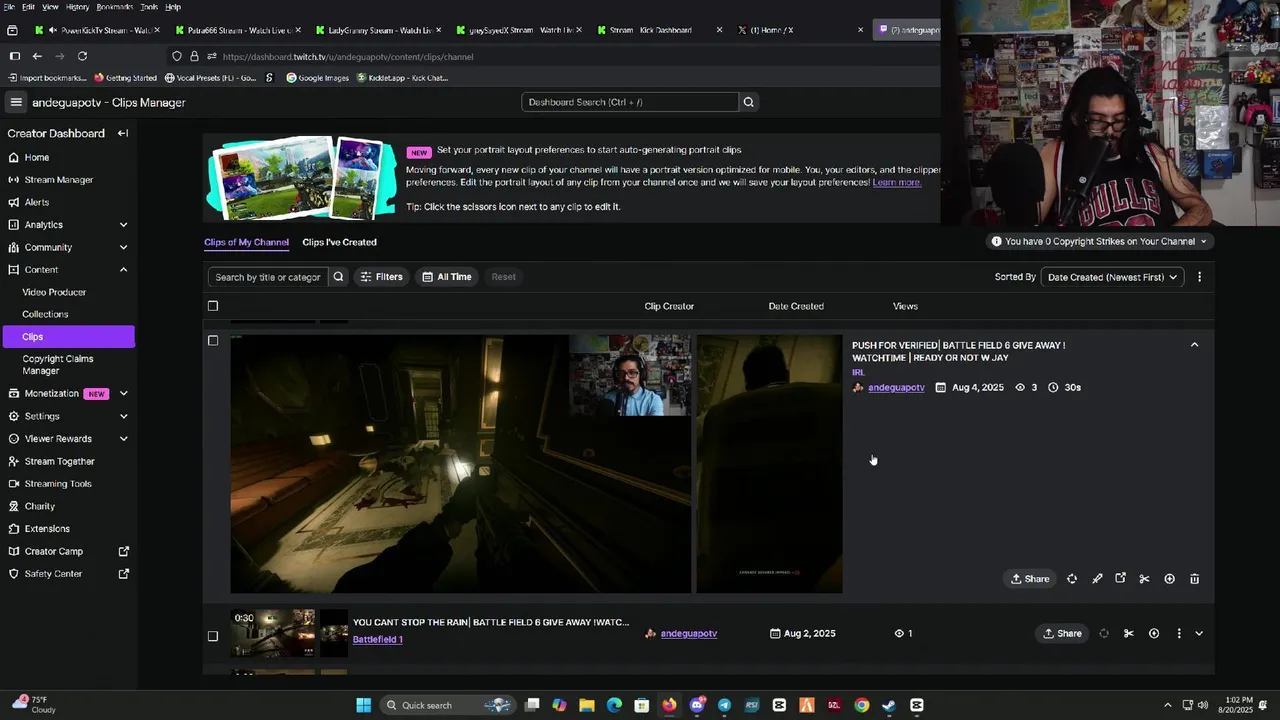This screenshot has width=1280, height=720.
Task: Open the IRL category link
Action: (x=858, y=372)
